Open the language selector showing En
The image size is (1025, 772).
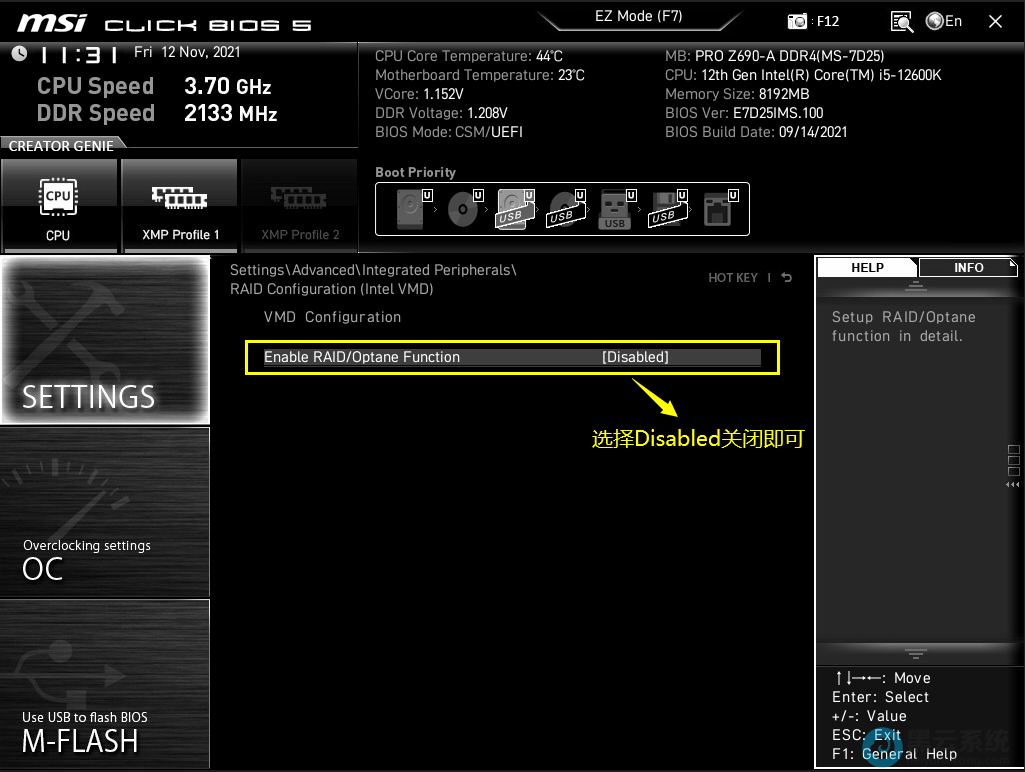coord(943,21)
